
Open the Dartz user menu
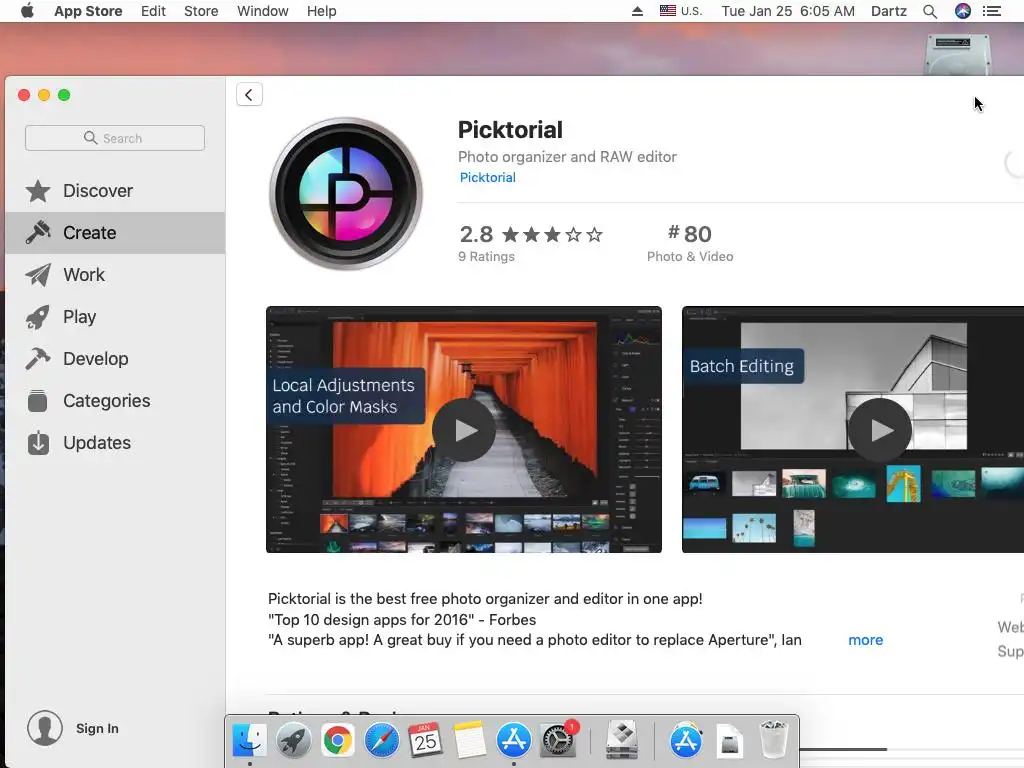889,11
